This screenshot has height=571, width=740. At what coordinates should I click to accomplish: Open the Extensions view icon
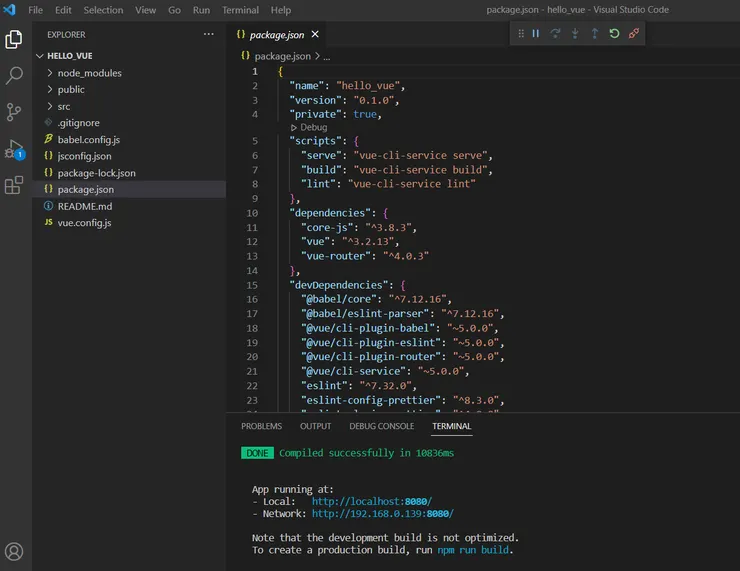[x=14, y=185]
